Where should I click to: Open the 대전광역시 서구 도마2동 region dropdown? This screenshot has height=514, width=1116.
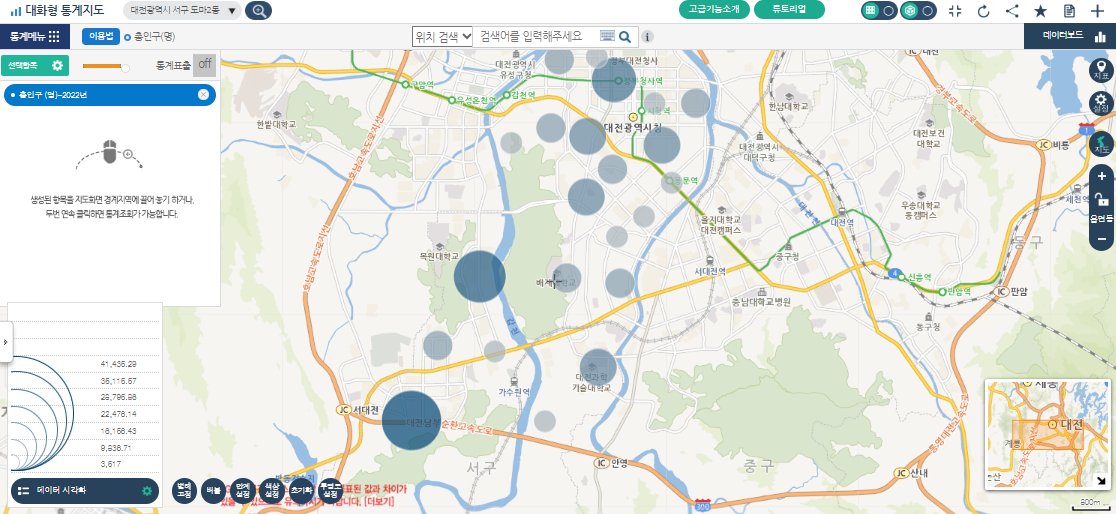pos(185,11)
